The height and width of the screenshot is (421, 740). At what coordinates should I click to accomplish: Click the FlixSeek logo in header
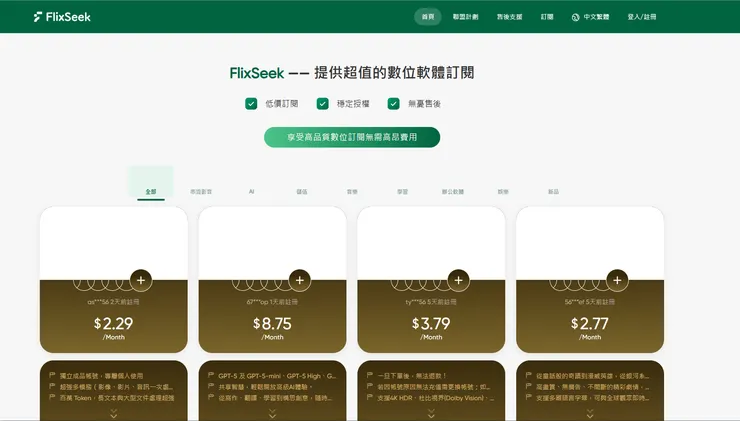click(62, 17)
